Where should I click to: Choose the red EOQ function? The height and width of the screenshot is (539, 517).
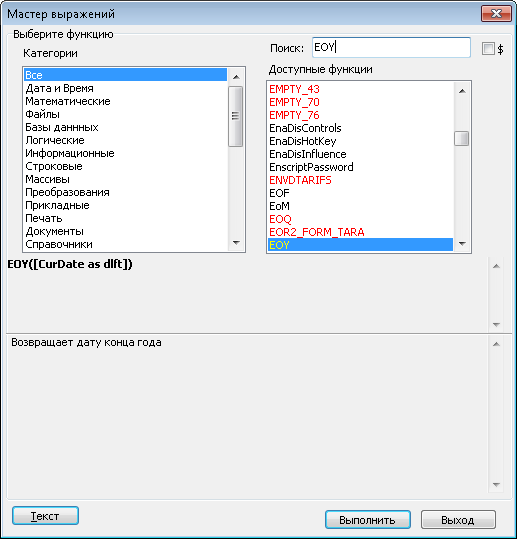click(x=360, y=219)
